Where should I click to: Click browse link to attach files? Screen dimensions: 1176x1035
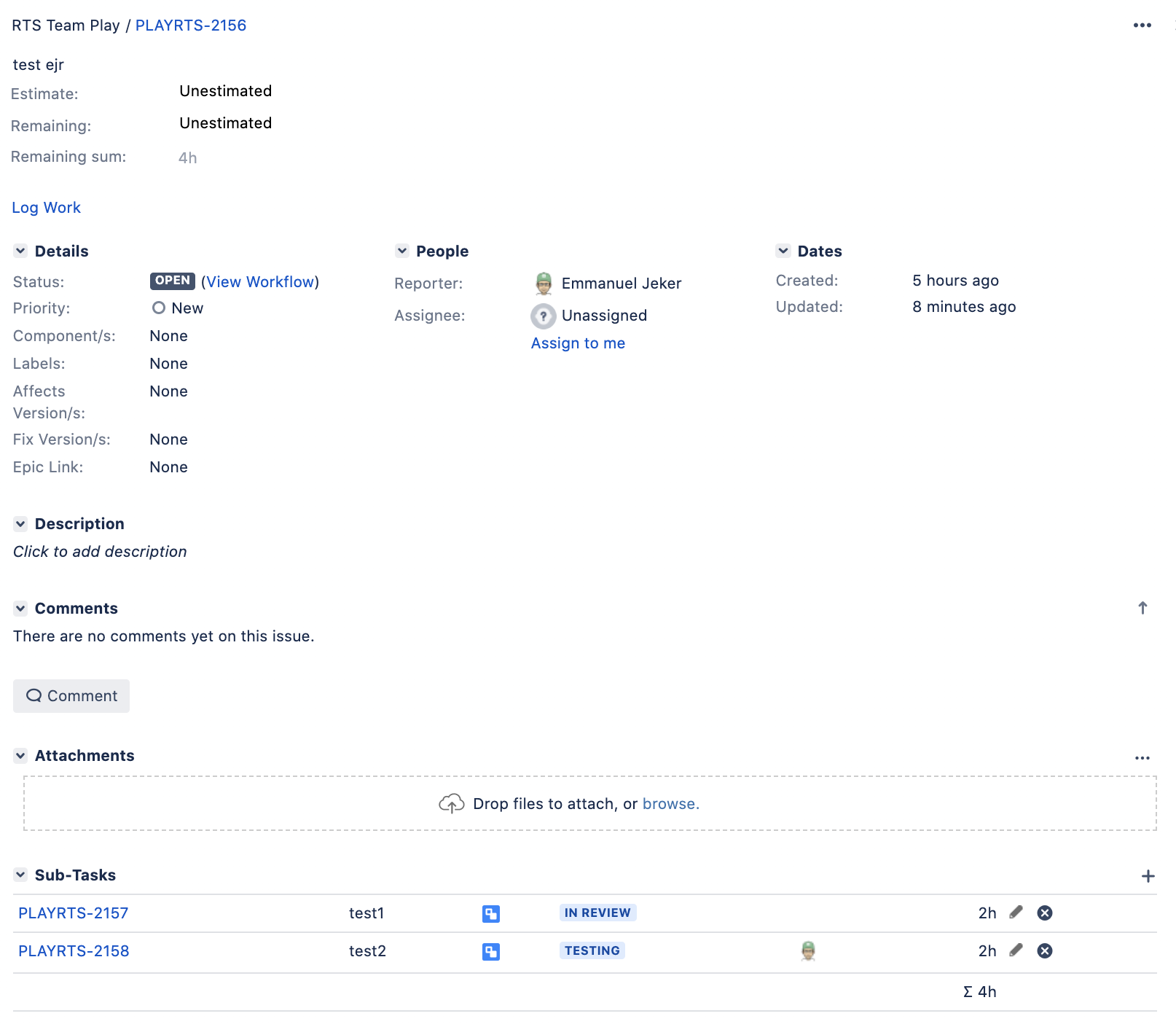[x=670, y=804]
